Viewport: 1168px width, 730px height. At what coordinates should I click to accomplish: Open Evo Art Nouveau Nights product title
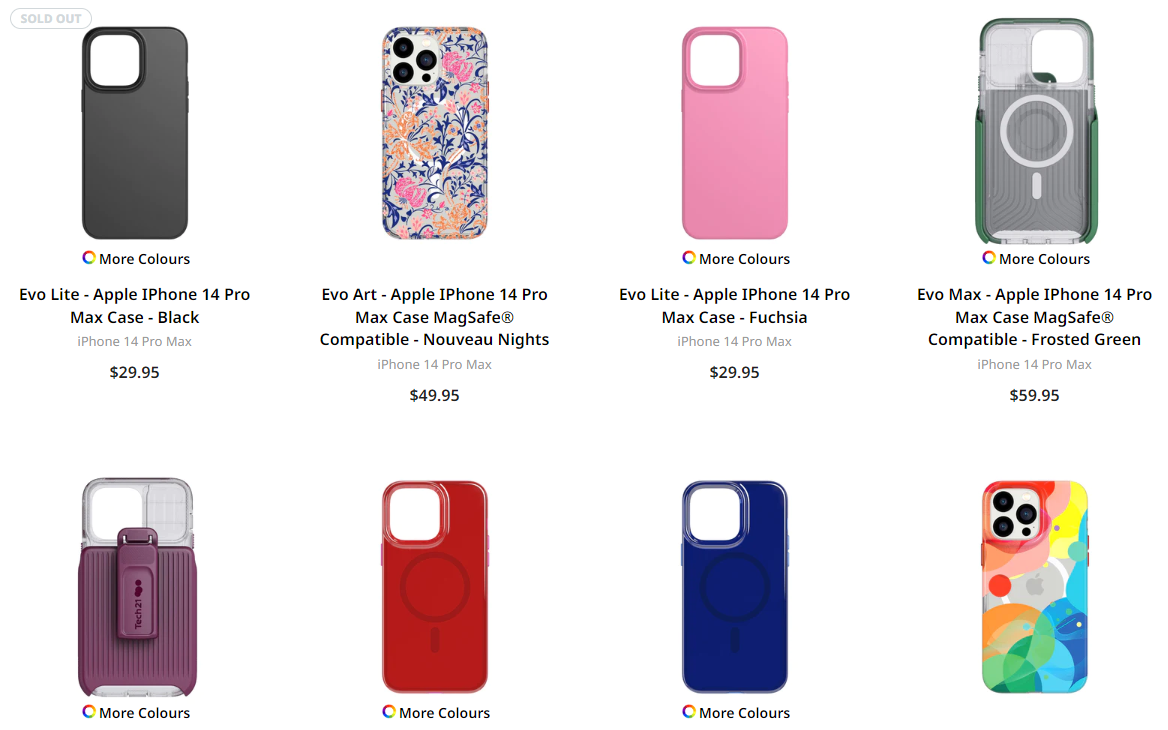click(x=434, y=317)
